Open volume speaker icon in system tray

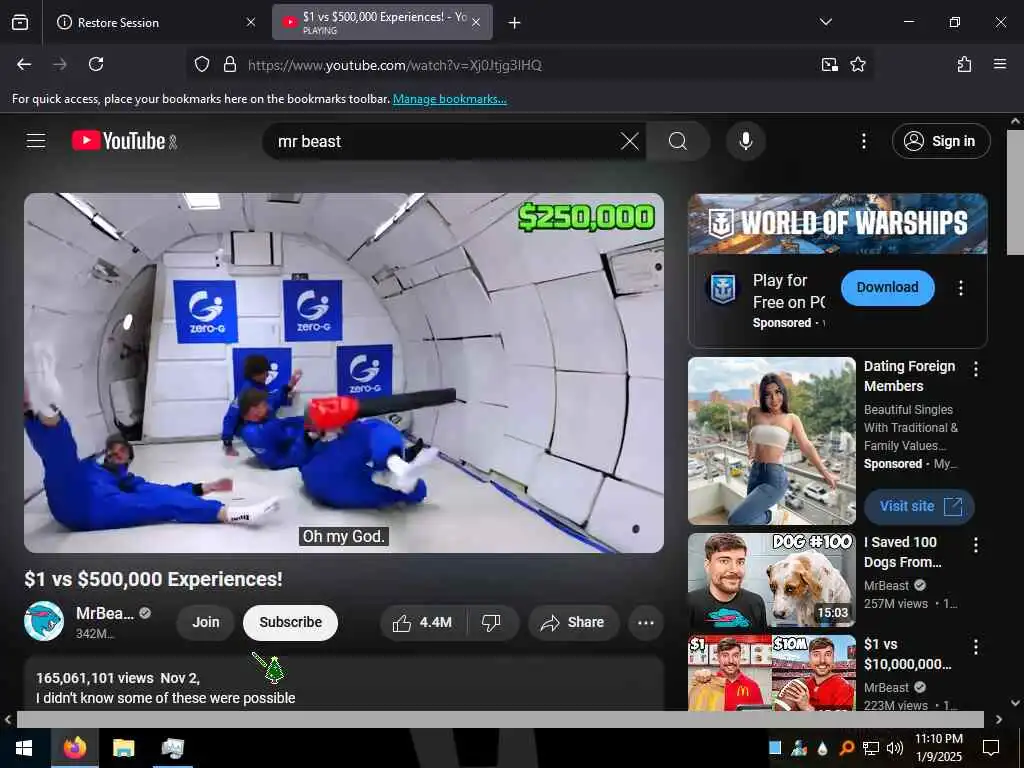click(894, 748)
